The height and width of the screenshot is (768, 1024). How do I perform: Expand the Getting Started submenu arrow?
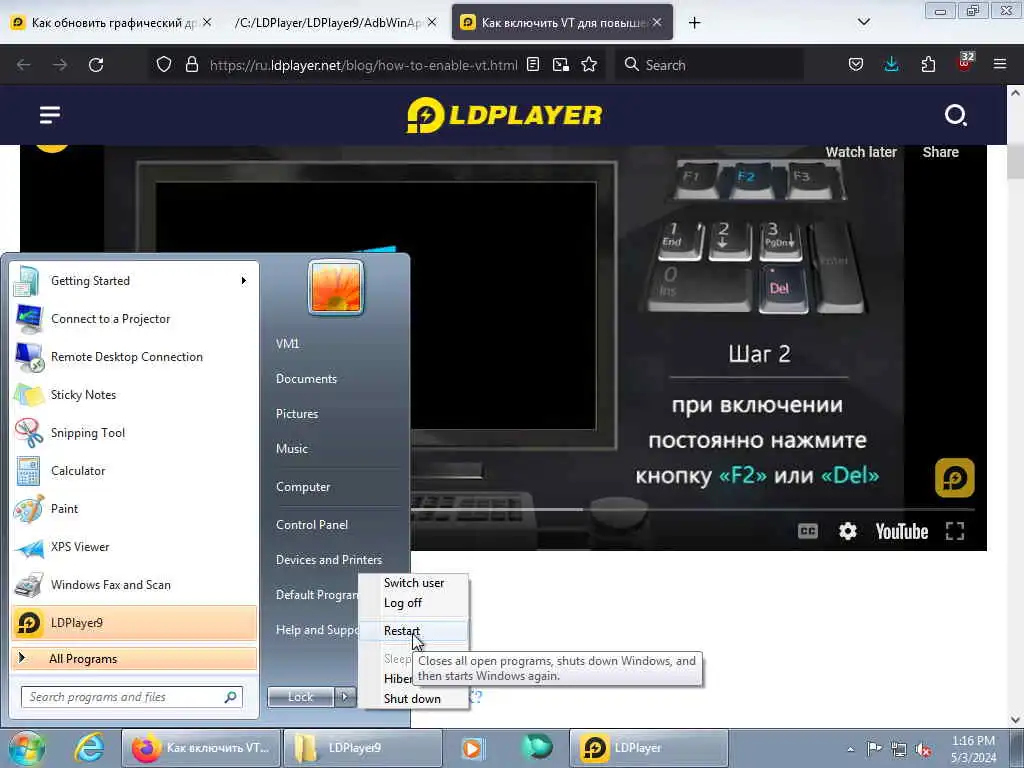click(x=244, y=281)
